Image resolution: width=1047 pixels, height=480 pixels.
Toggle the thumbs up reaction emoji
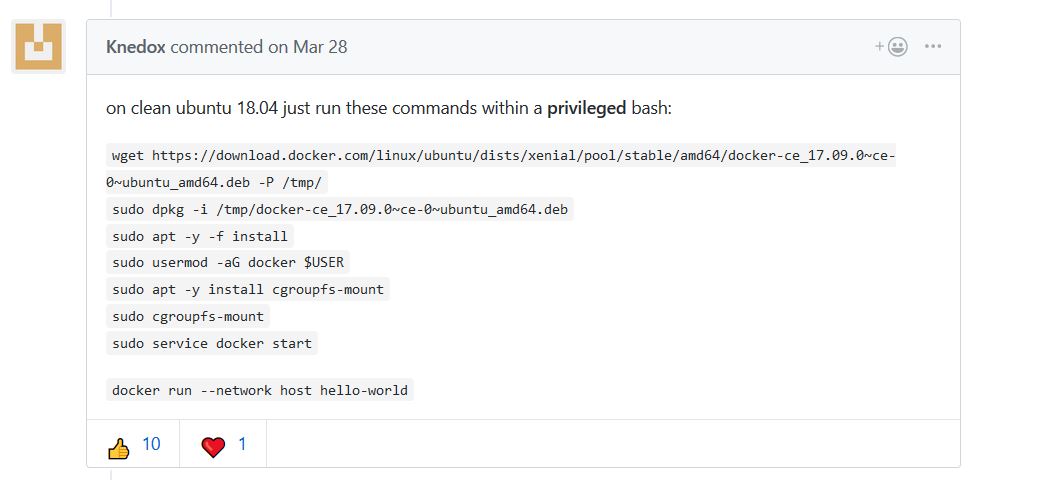click(x=119, y=446)
